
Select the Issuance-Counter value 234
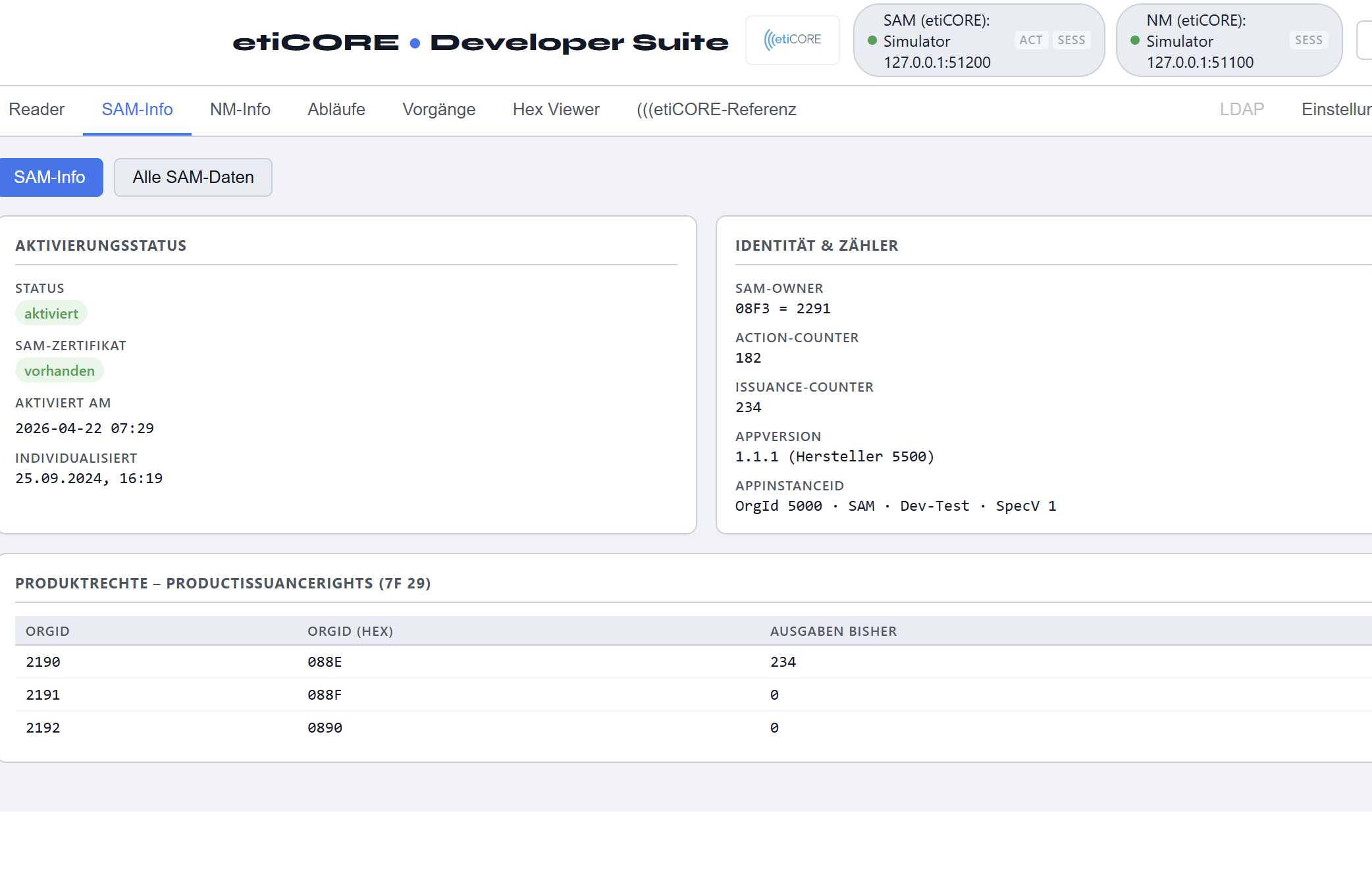click(749, 407)
